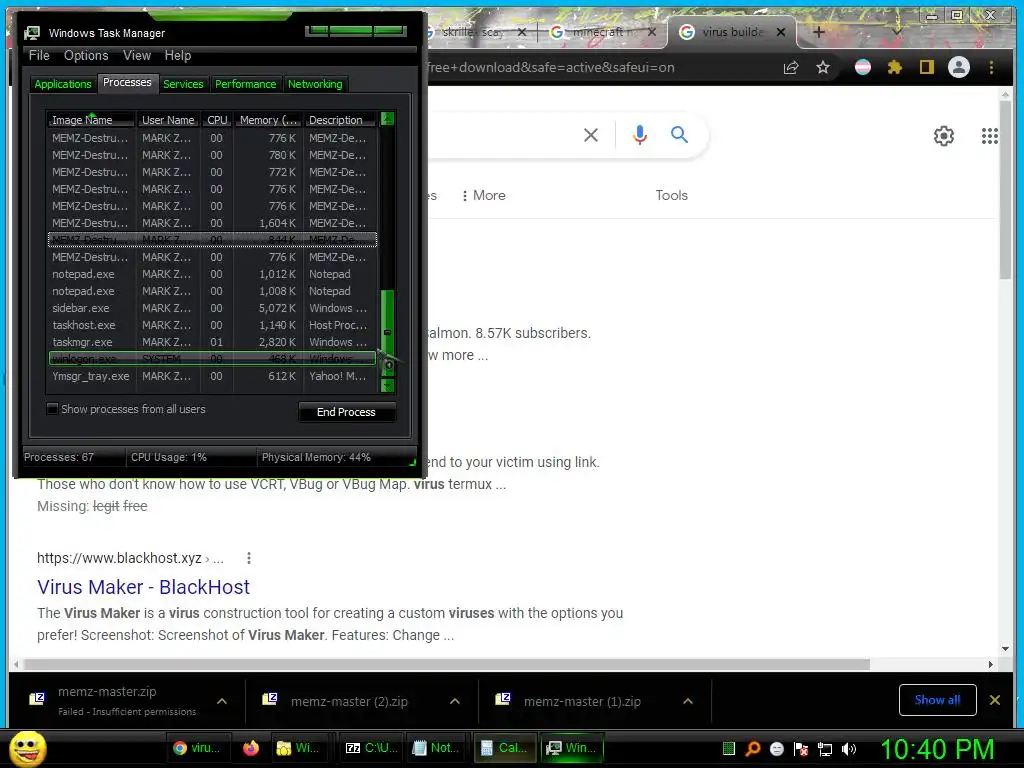Open the Calculator taskbar button

pos(504,748)
